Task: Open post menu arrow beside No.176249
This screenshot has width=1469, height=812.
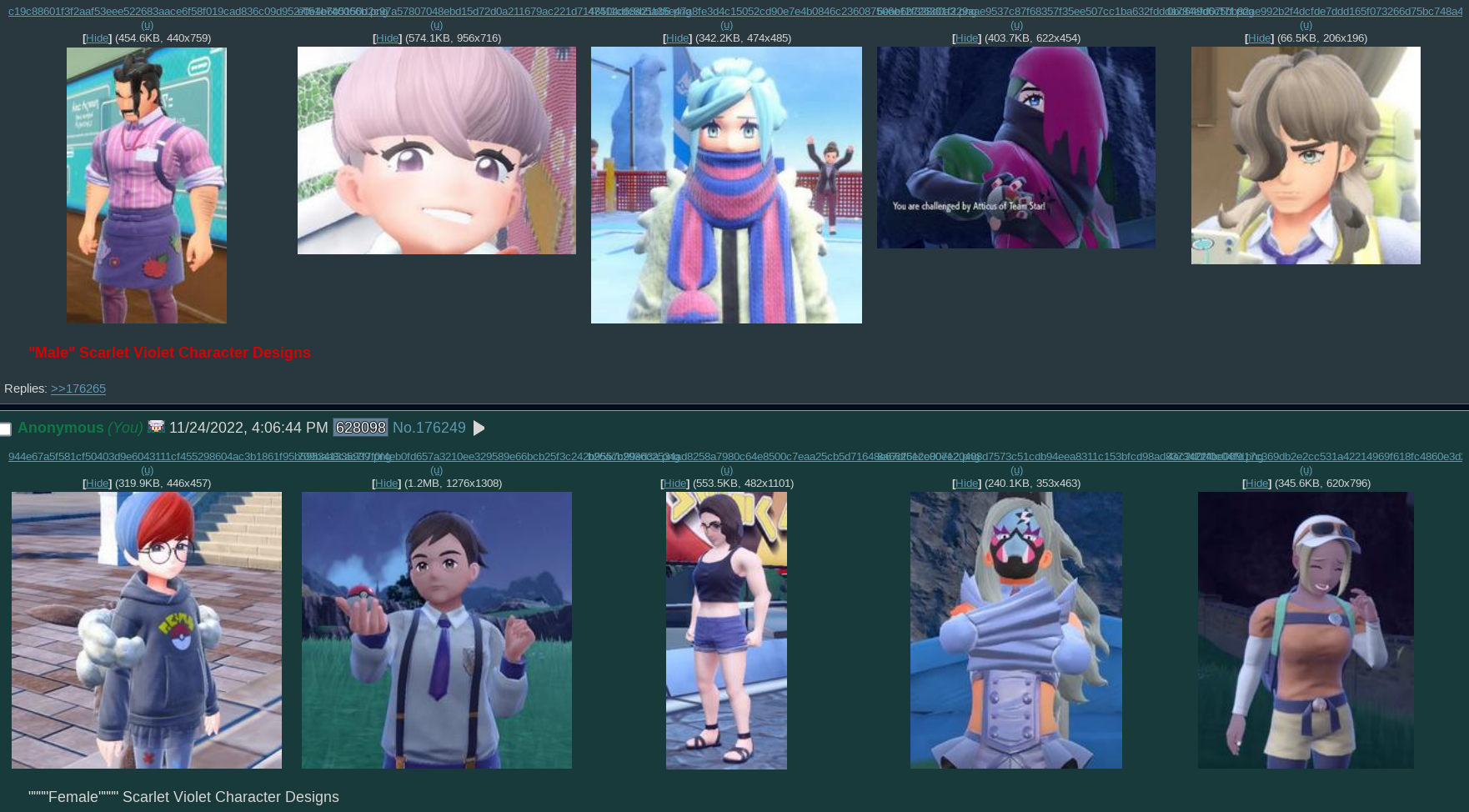Action: point(479,429)
